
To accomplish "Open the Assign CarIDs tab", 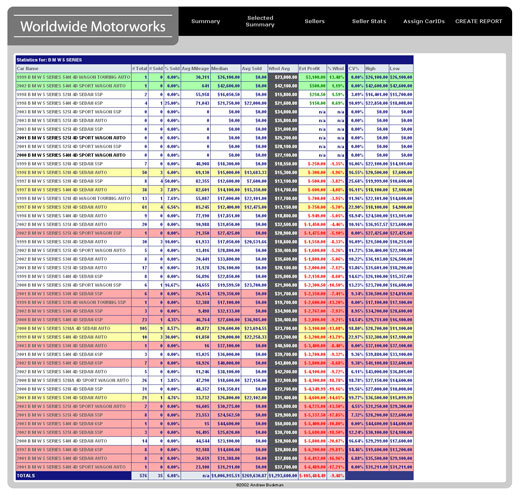I will (x=424, y=21).
